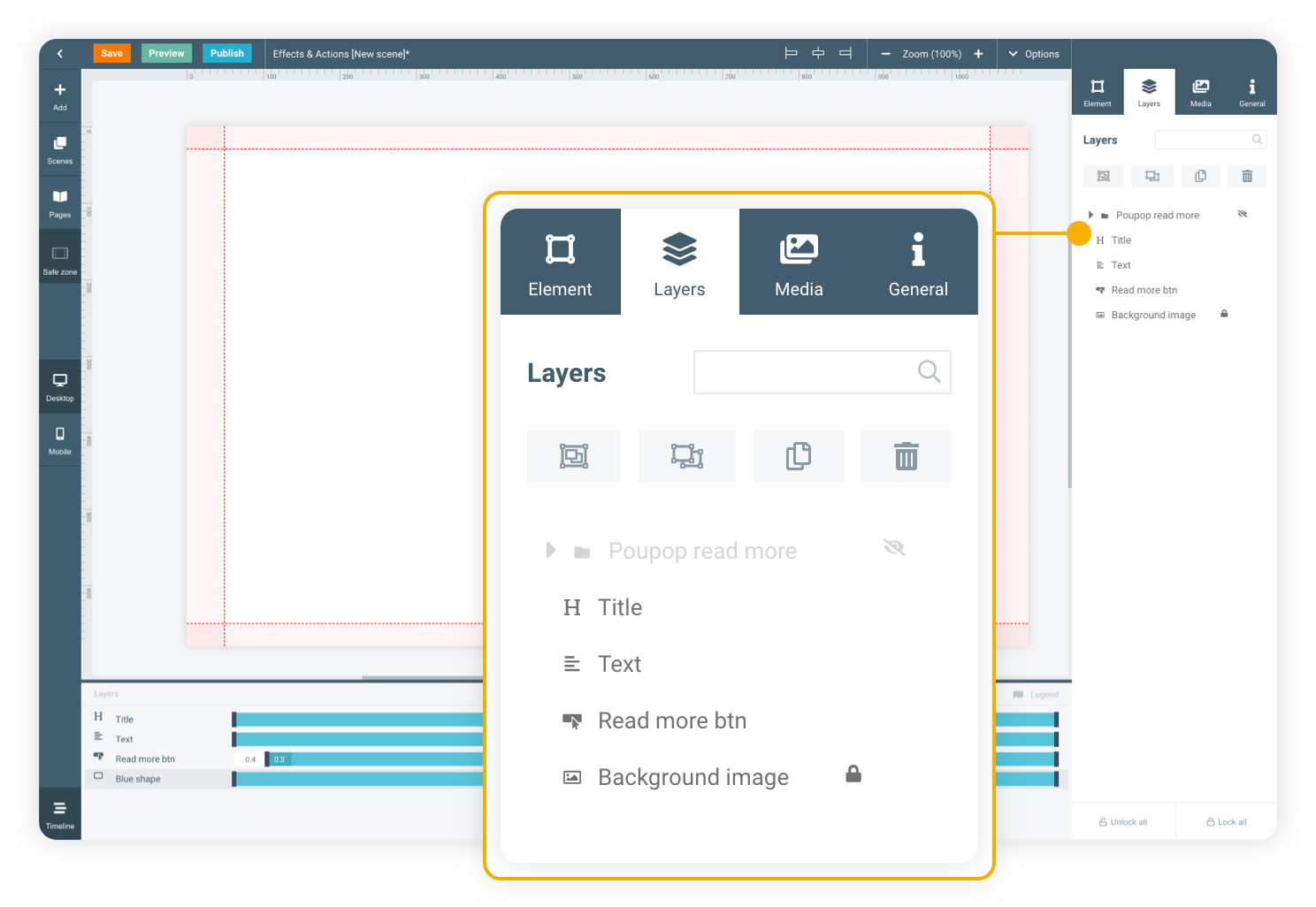Click the small group icon in right sidebar

click(1104, 176)
